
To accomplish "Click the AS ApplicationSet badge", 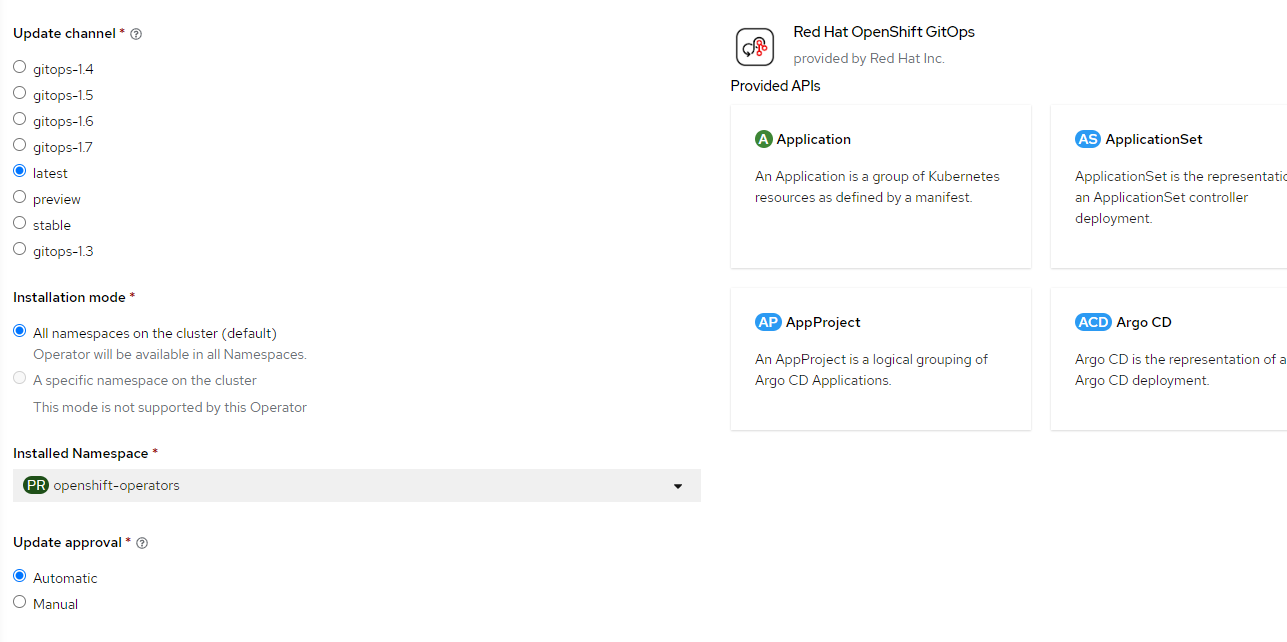I will coord(1088,139).
